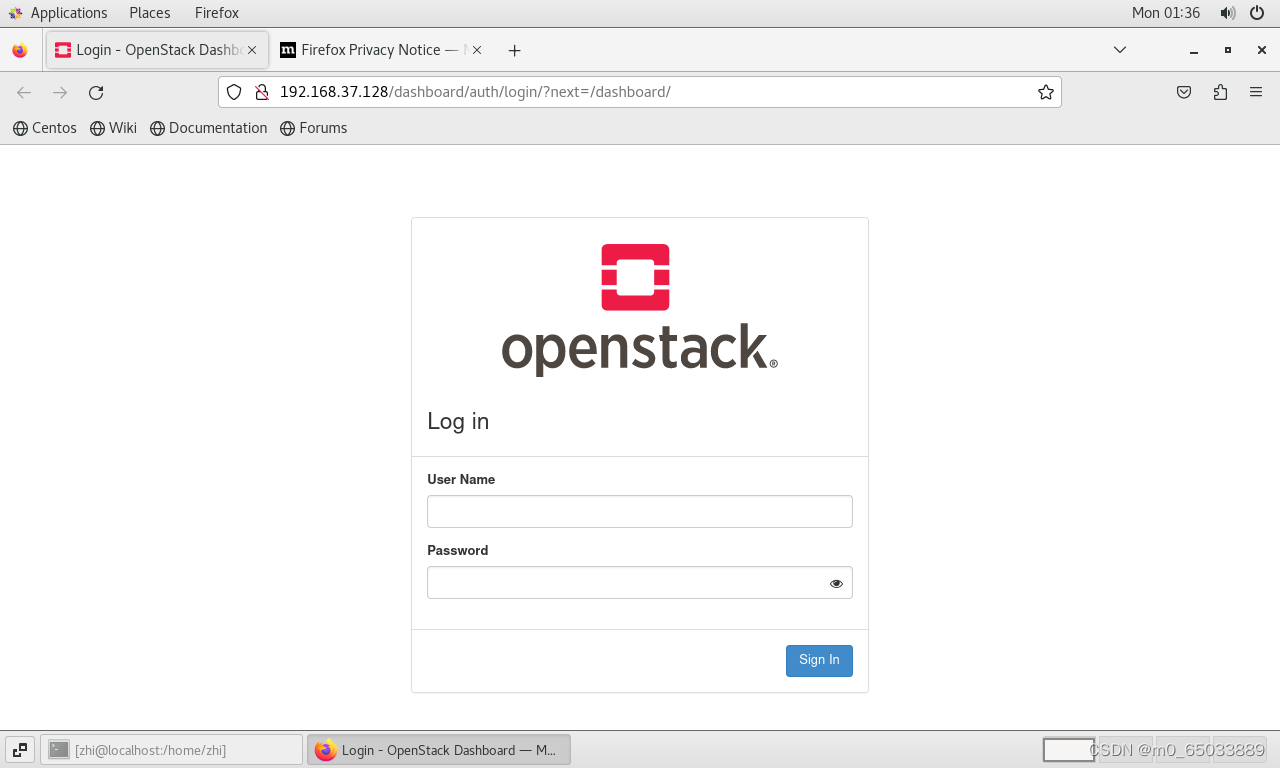Close the Firefox Privacy Notice tab

pos(477,50)
